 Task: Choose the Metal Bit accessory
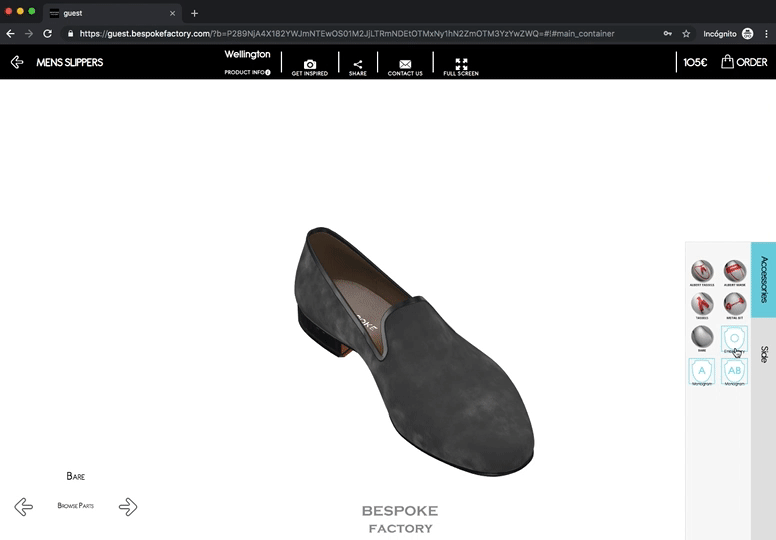(735, 305)
